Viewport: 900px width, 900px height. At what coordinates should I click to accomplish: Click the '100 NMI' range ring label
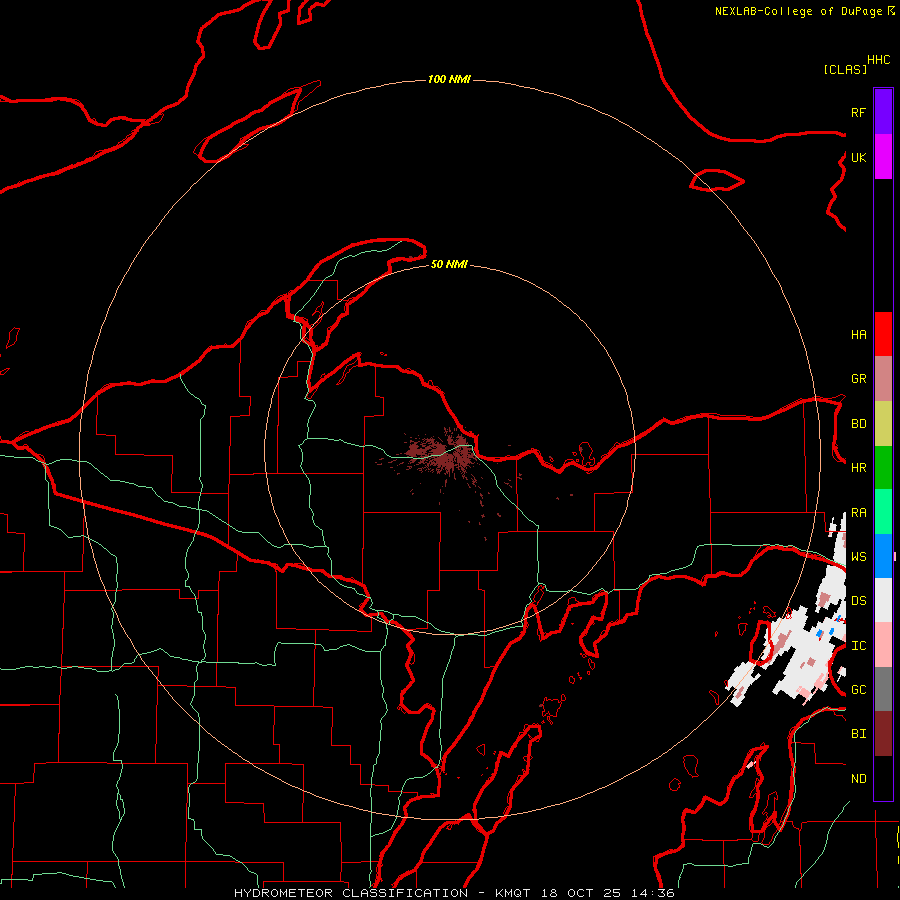click(449, 79)
